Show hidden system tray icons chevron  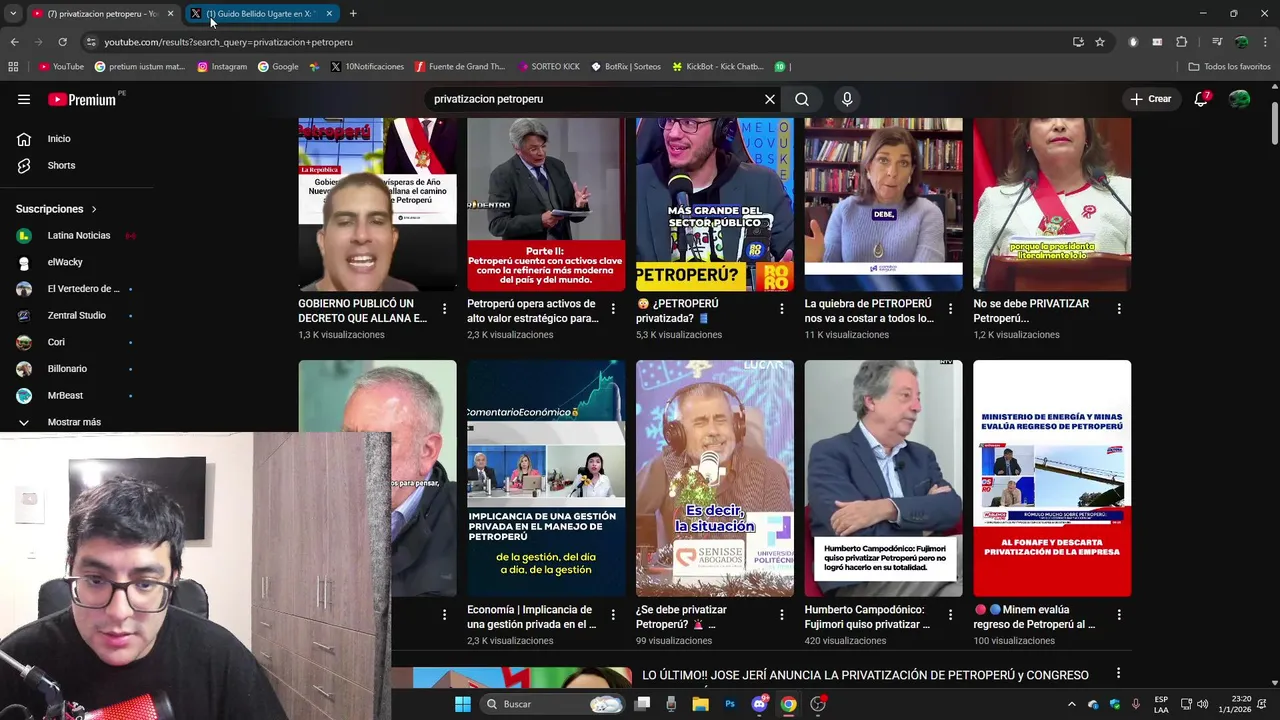tap(1072, 704)
